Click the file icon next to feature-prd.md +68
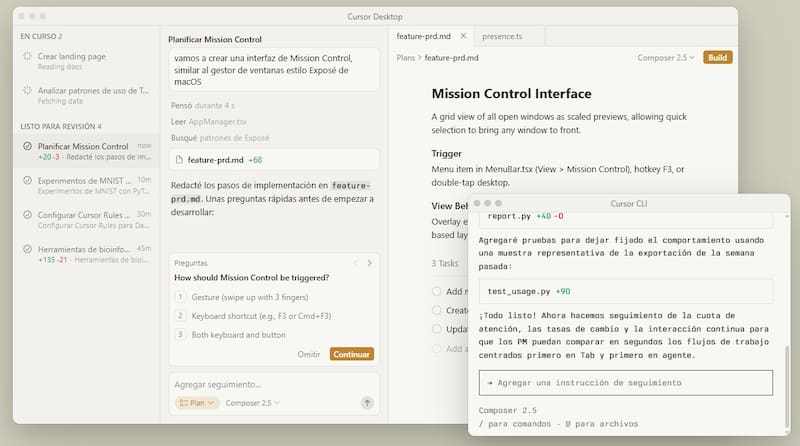Image resolution: width=800 pixels, height=446 pixels. [179, 160]
